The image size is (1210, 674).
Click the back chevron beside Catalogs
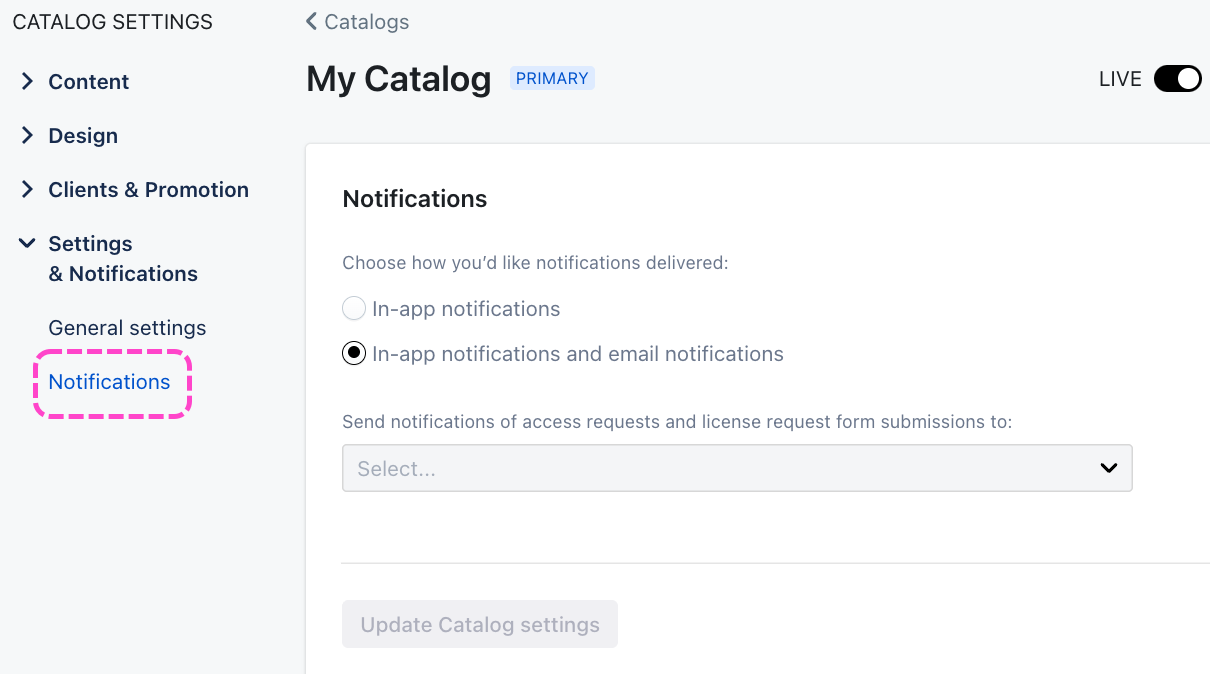[311, 21]
